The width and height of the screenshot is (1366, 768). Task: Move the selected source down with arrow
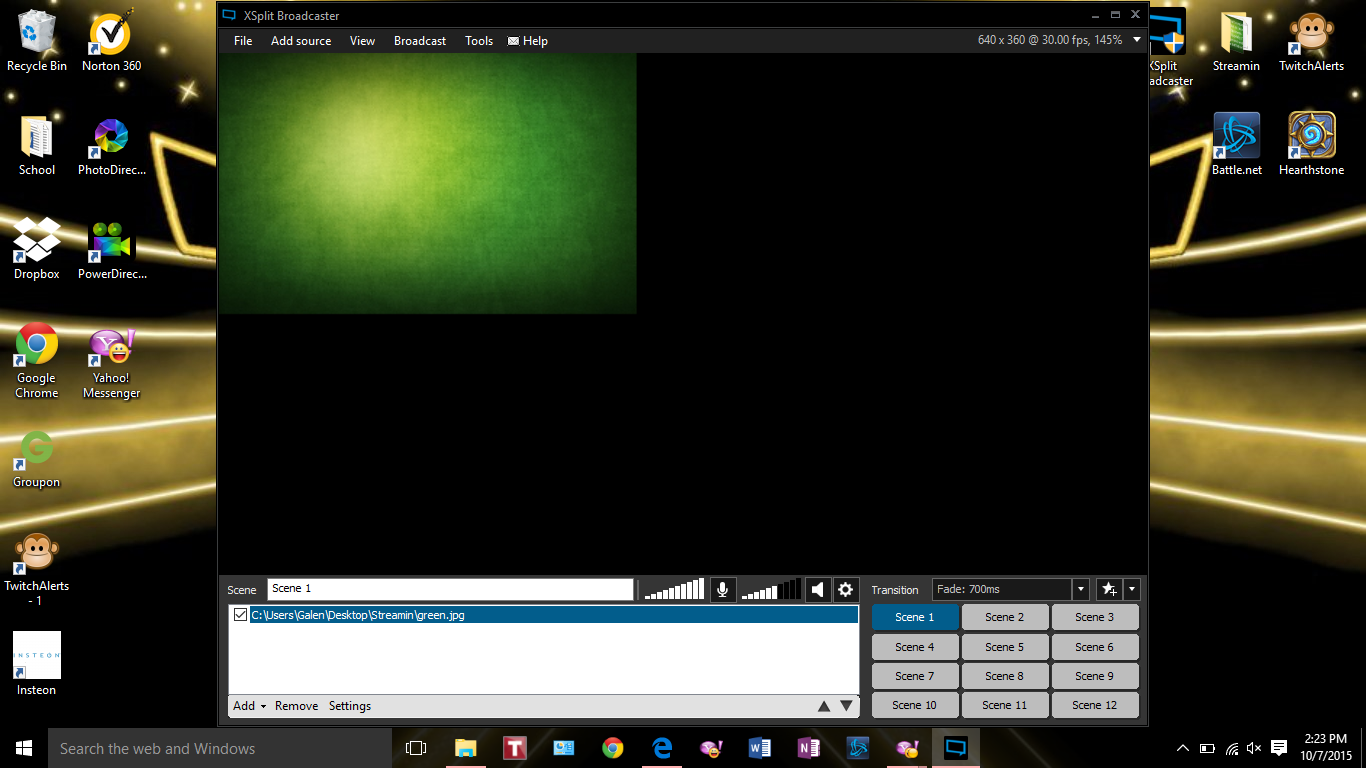click(844, 705)
